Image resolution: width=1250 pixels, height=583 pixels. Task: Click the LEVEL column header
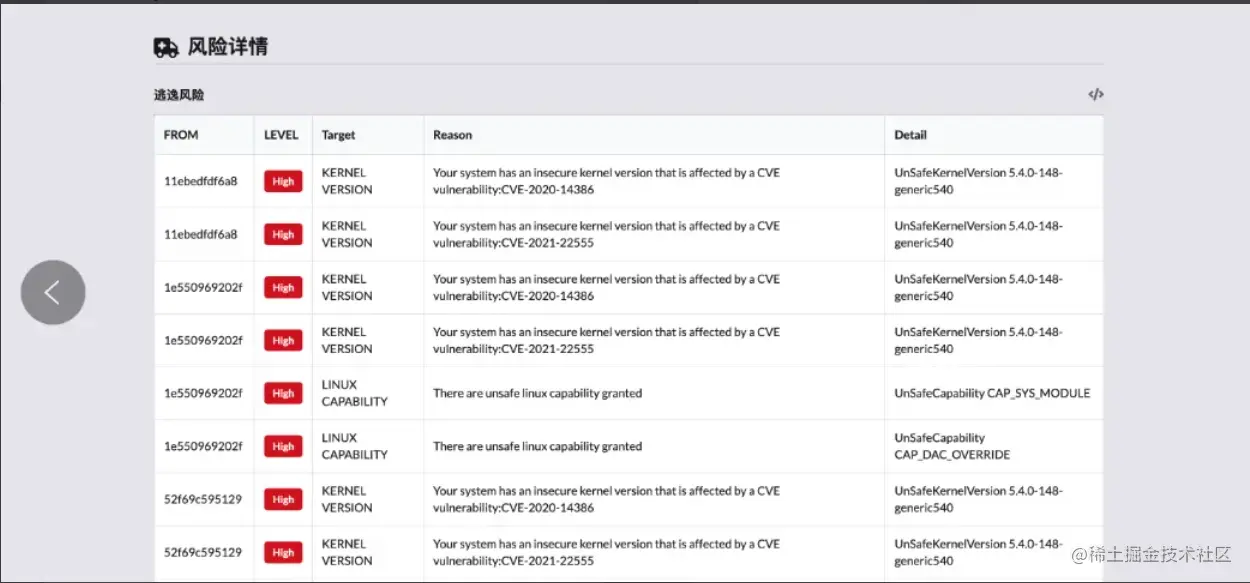click(281, 135)
